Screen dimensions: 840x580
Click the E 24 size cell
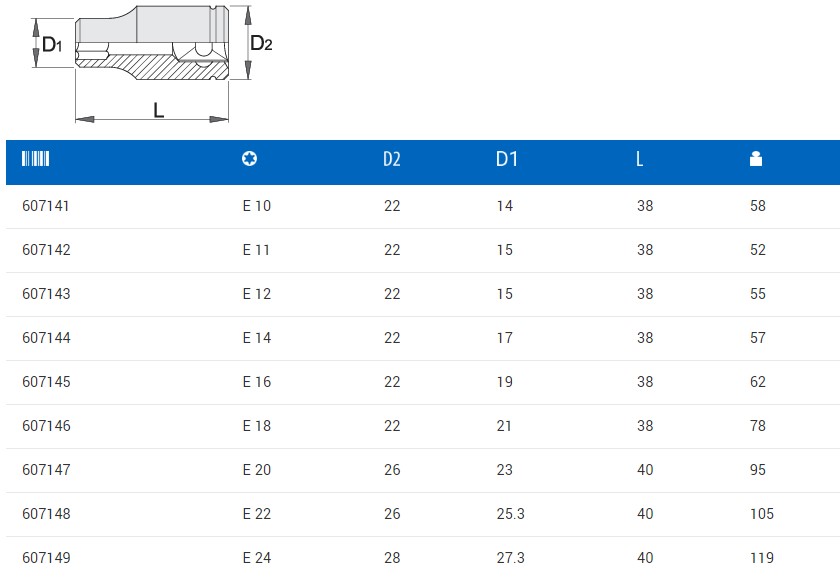(x=257, y=558)
